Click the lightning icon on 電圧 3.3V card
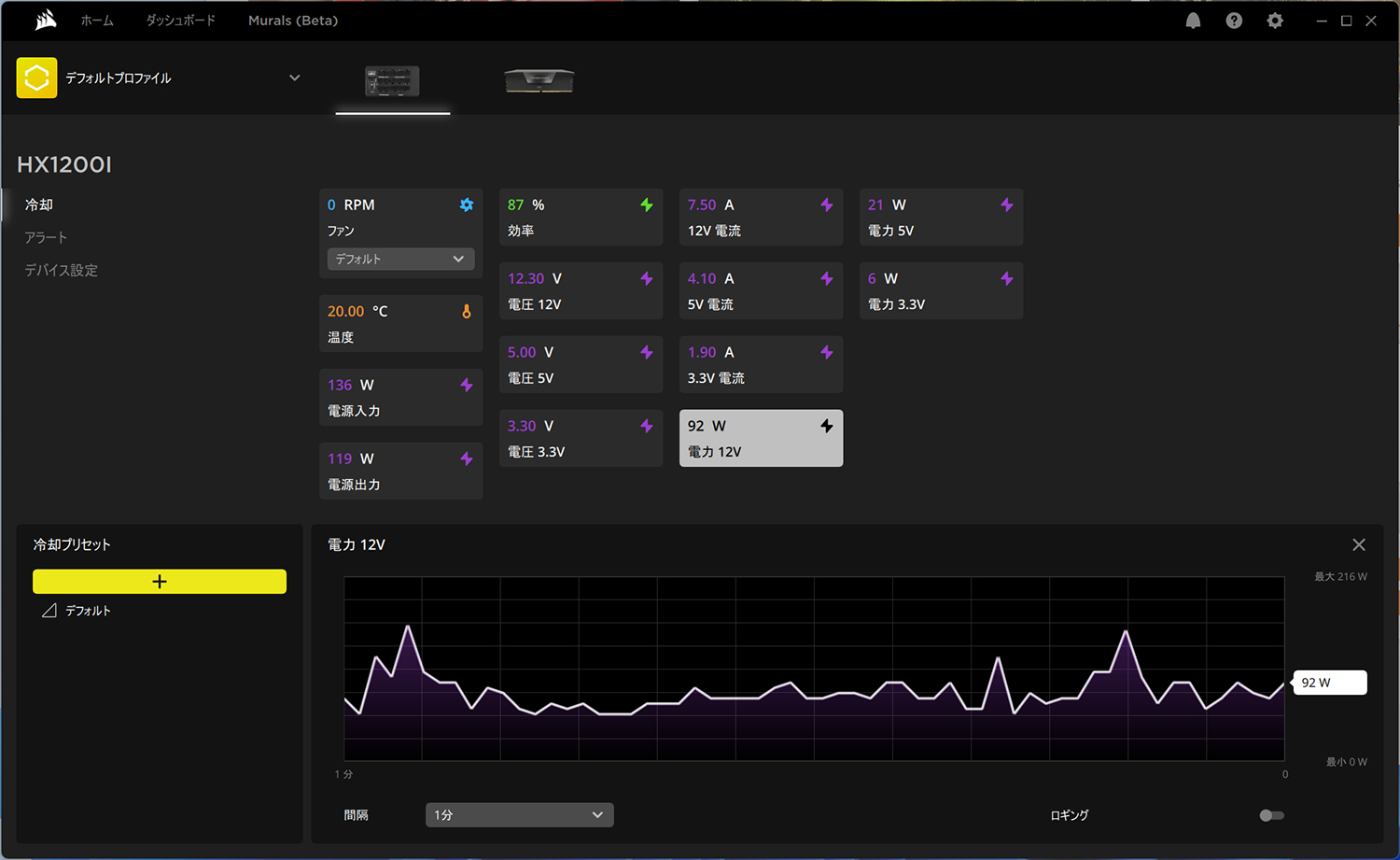This screenshot has width=1400, height=860. click(x=647, y=426)
